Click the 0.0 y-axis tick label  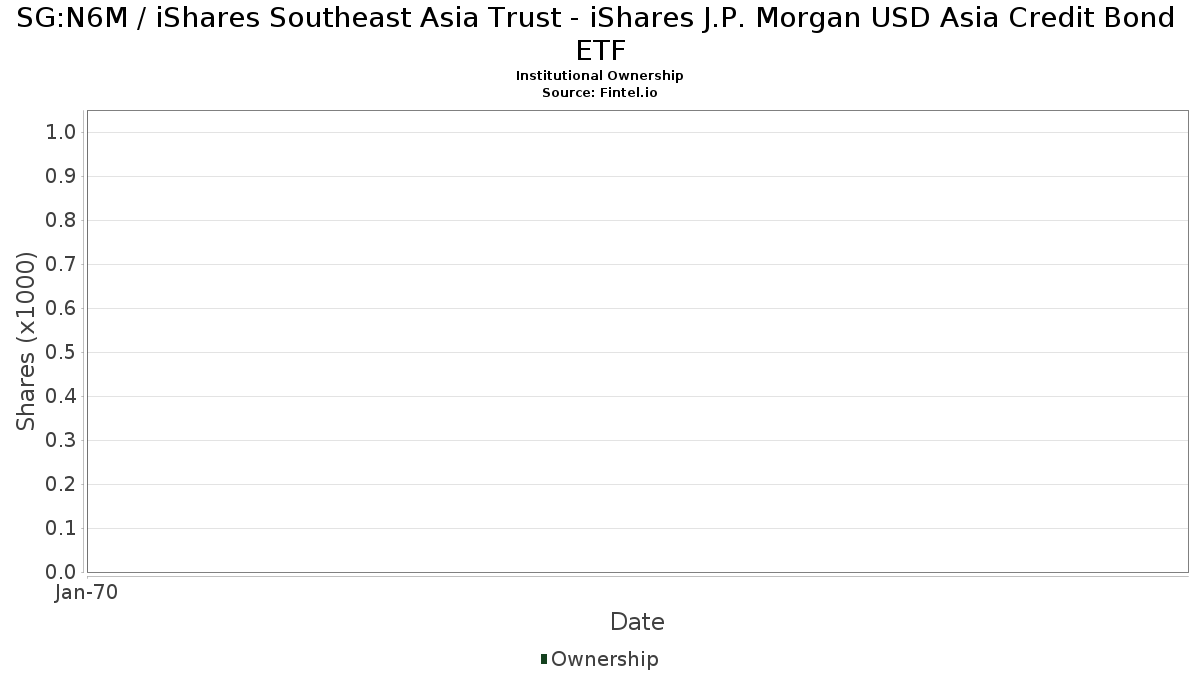(61, 572)
